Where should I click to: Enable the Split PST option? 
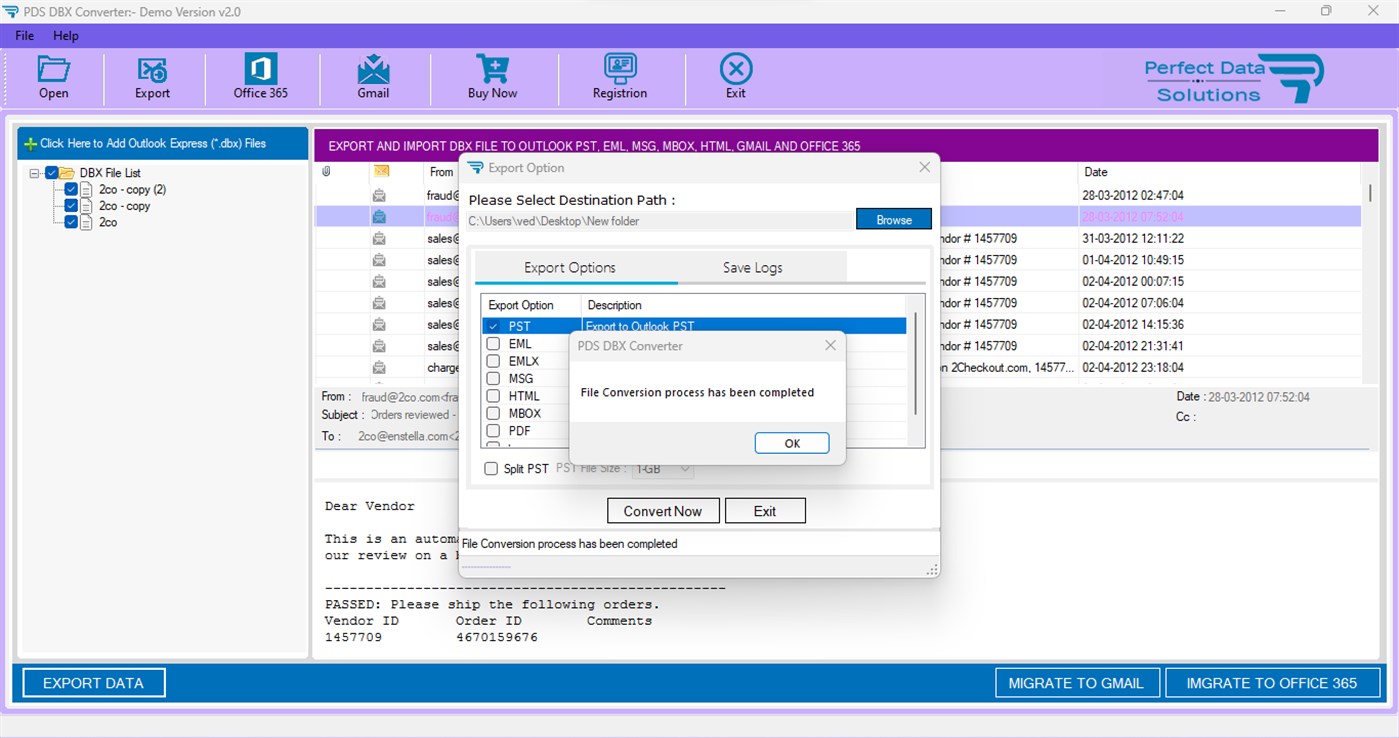(490, 468)
